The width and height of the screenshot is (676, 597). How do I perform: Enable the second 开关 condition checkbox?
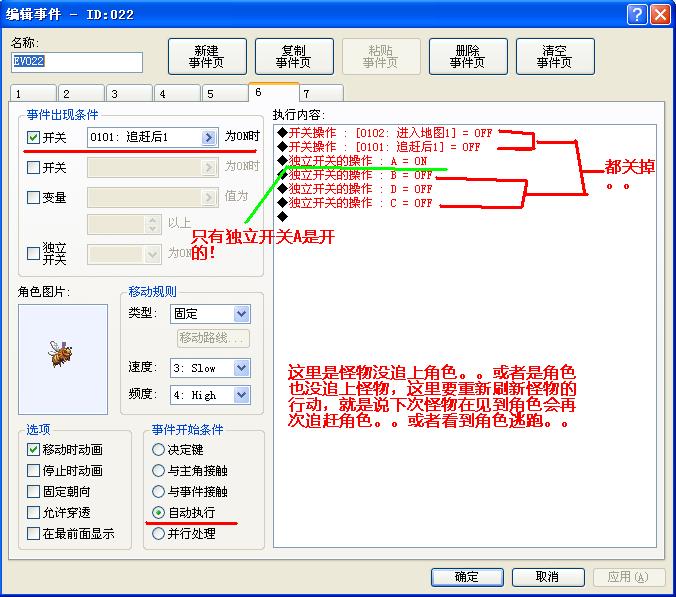[33, 167]
